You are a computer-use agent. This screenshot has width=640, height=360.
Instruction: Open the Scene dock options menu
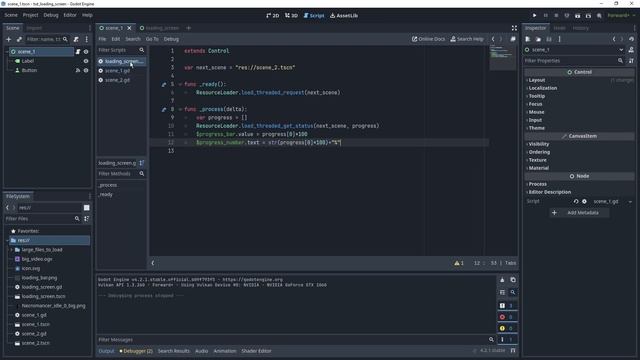[87, 39]
